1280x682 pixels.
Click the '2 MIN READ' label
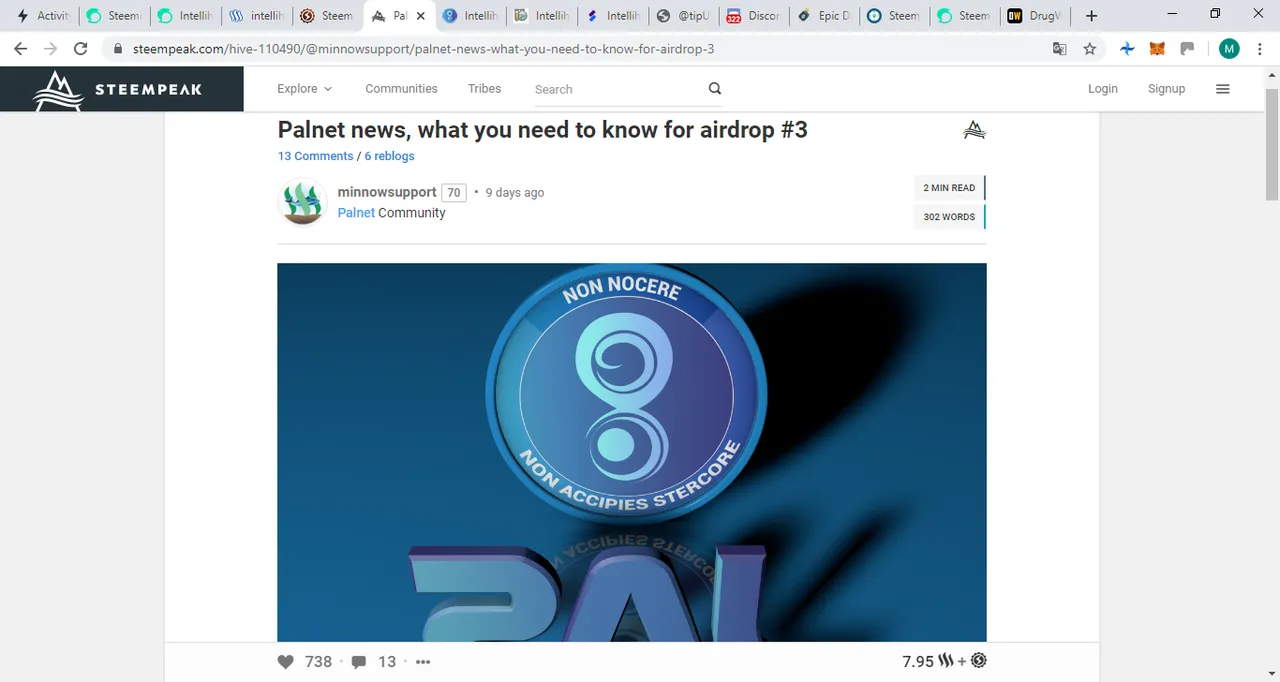click(949, 188)
